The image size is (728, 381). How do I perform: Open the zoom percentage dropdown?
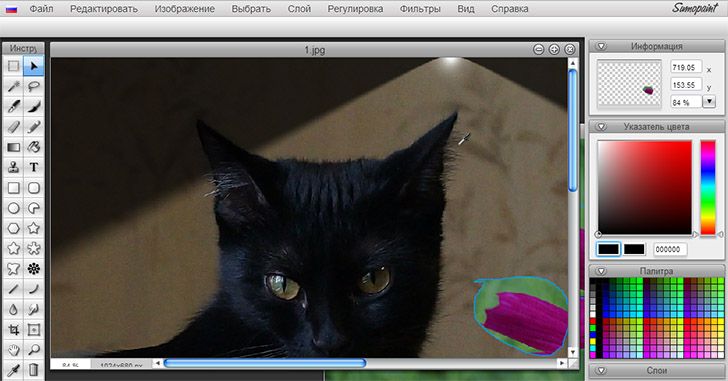pyautogui.click(x=709, y=102)
